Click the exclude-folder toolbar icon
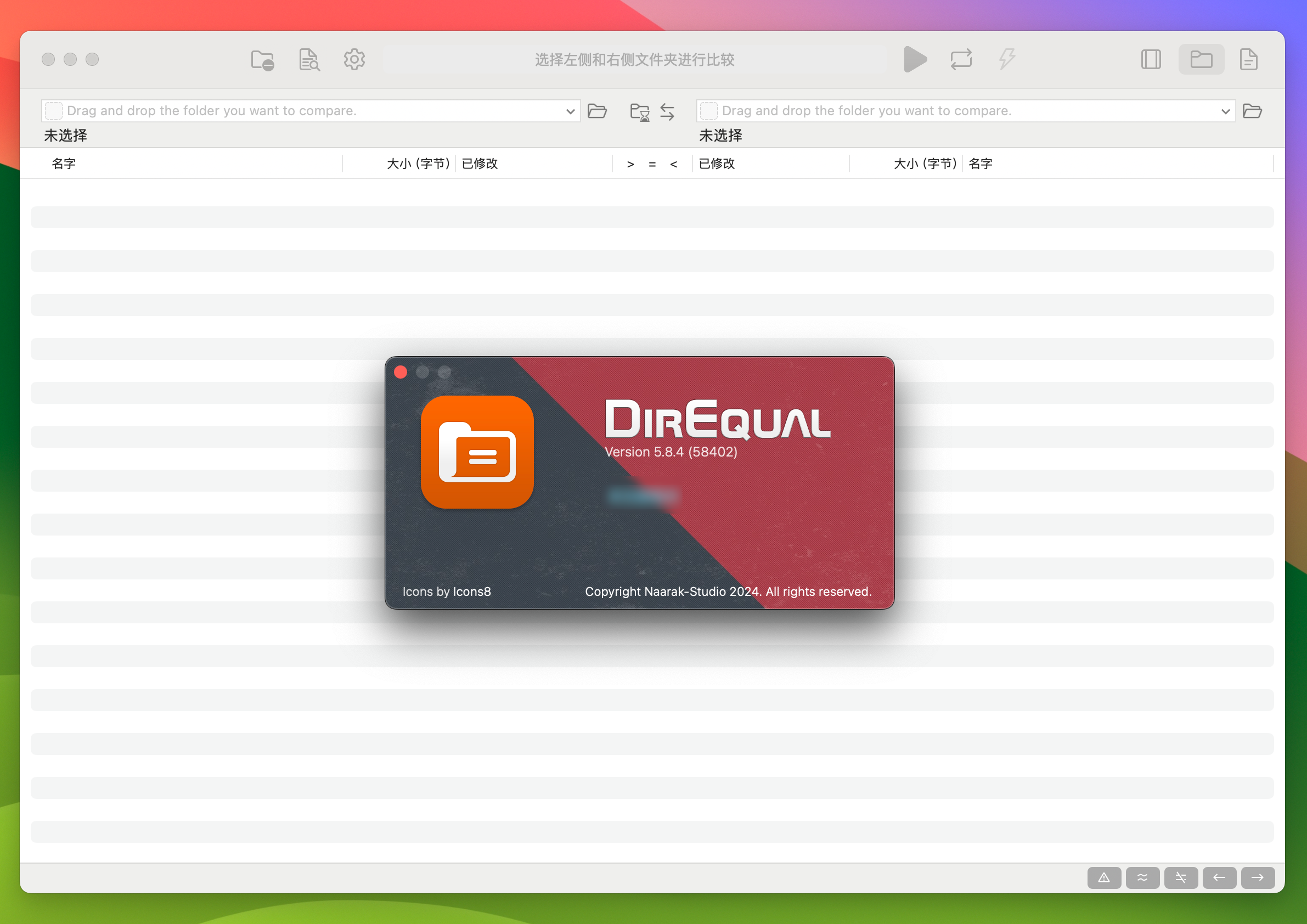This screenshot has width=1307, height=924. tap(262, 60)
